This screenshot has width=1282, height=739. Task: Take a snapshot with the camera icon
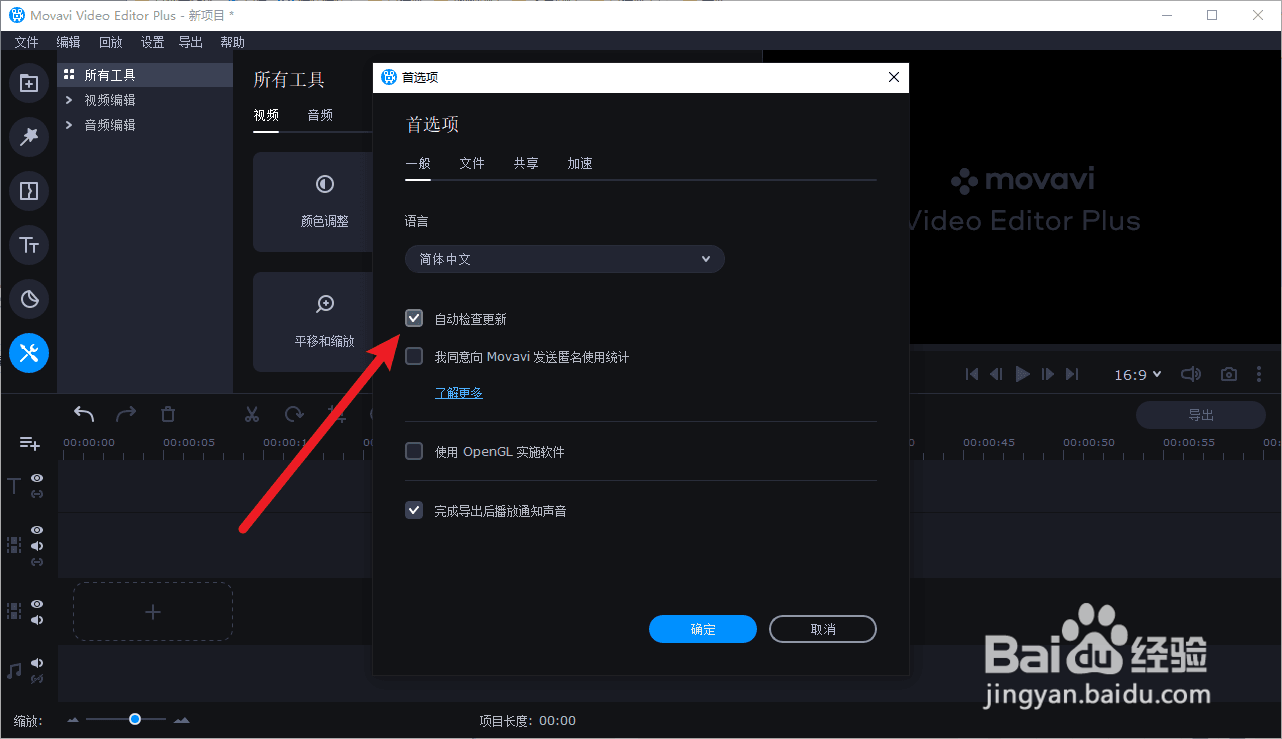pyautogui.click(x=1229, y=374)
